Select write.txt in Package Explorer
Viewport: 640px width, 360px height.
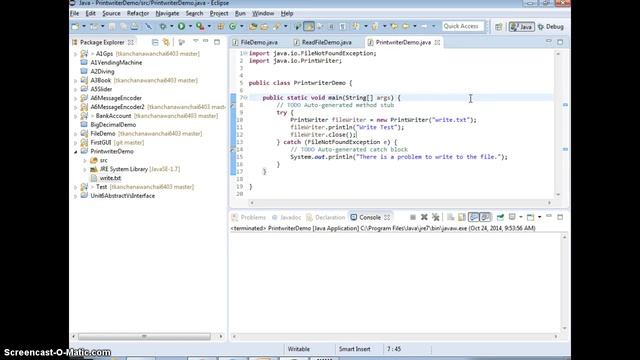click(110, 178)
